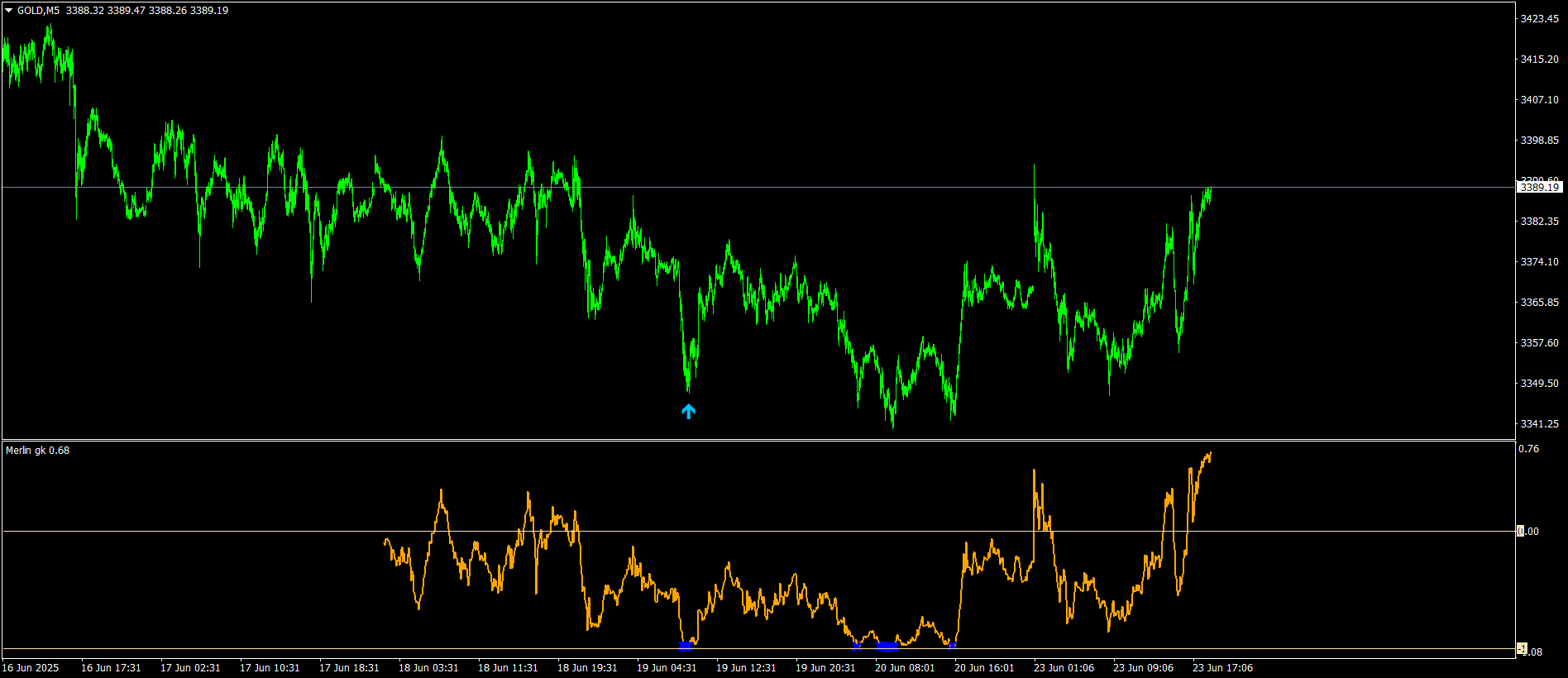
Task: Select the blue up-arrow signal on the price chart
Action: tap(688, 411)
